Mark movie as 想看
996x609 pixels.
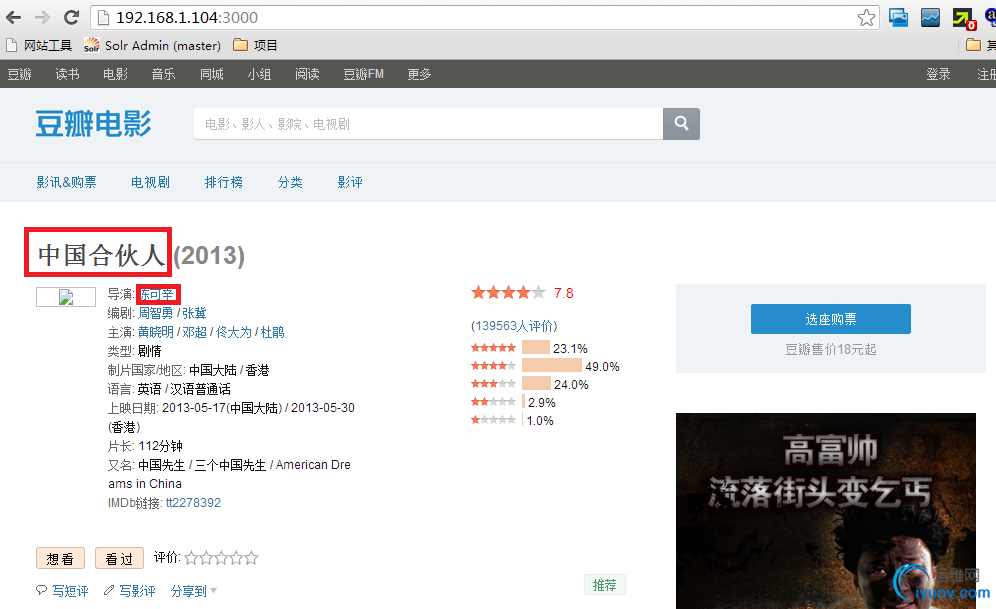click(x=60, y=559)
